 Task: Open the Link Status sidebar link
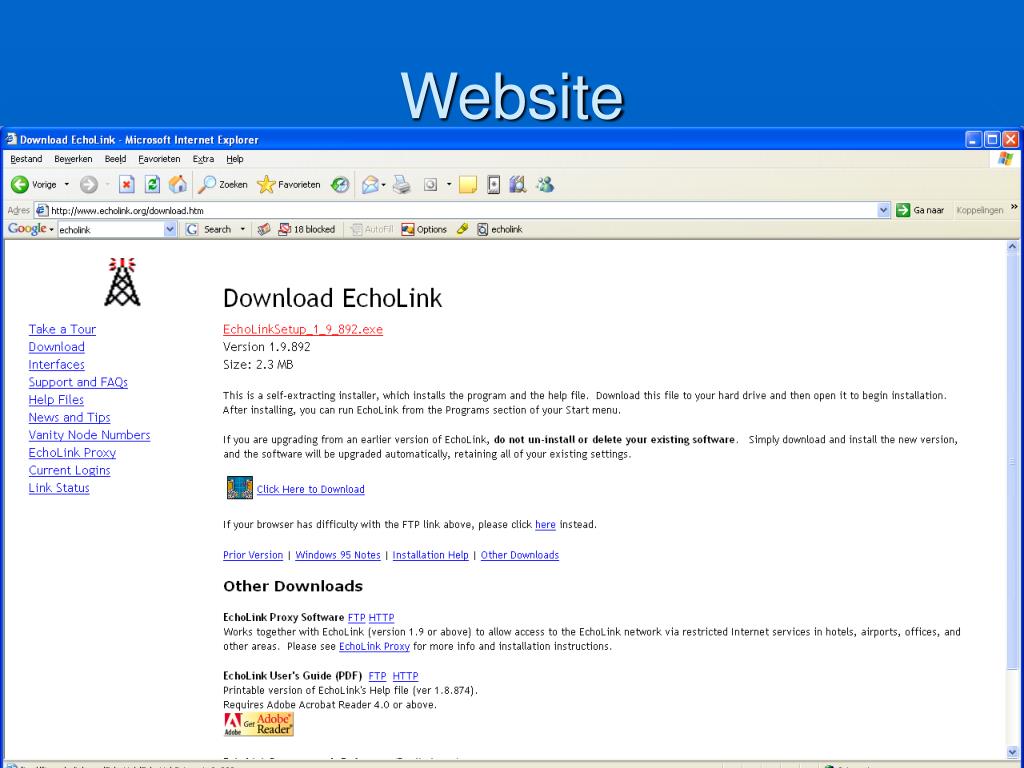[x=59, y=488]
